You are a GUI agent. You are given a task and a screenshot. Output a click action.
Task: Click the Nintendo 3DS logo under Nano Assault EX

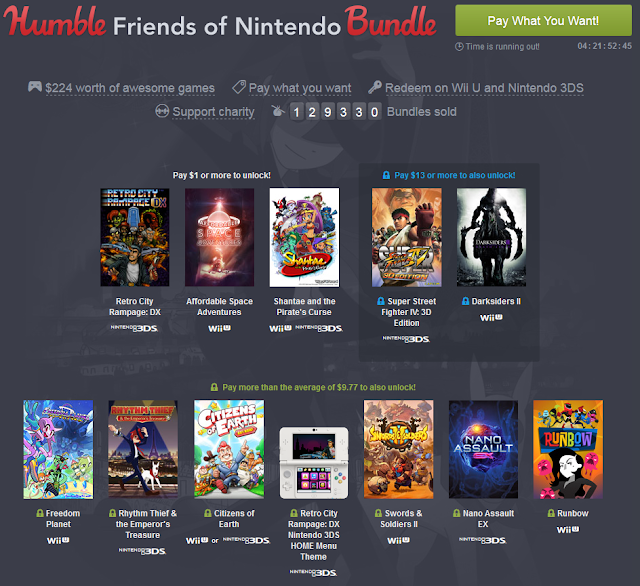tap(483, 540)
